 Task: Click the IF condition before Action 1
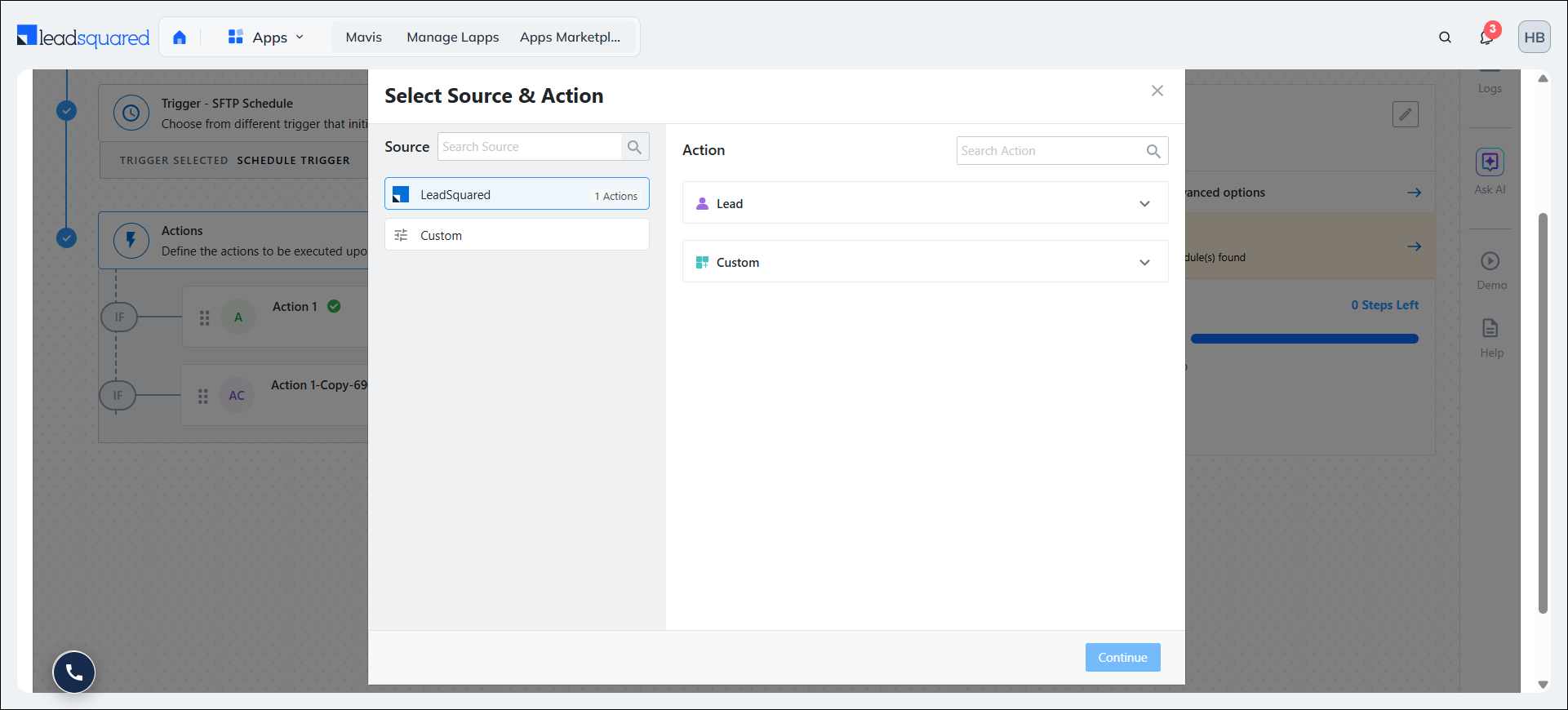[119, 317]
